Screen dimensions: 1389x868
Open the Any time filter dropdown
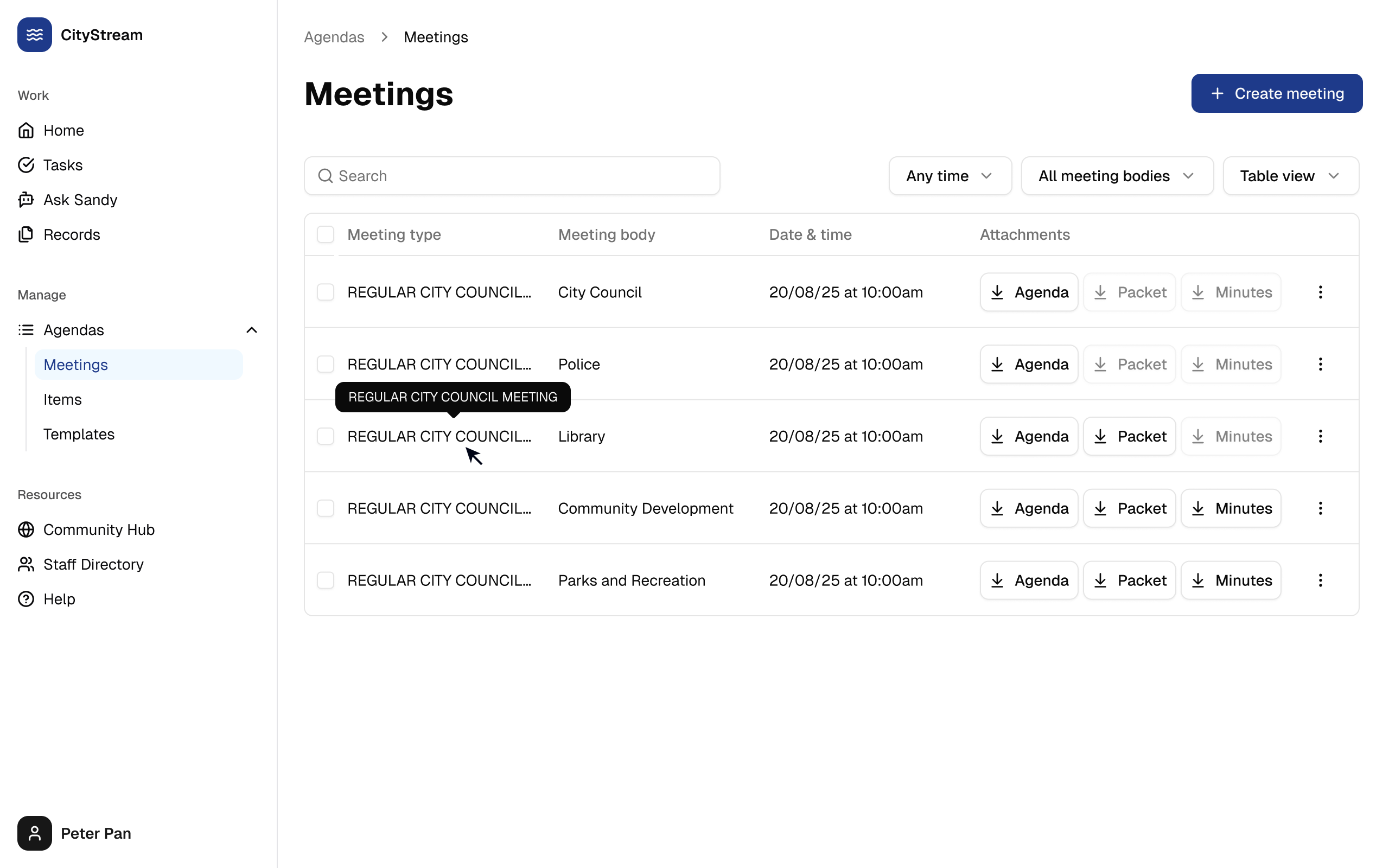pyautogui.click(x=950, y=176)
